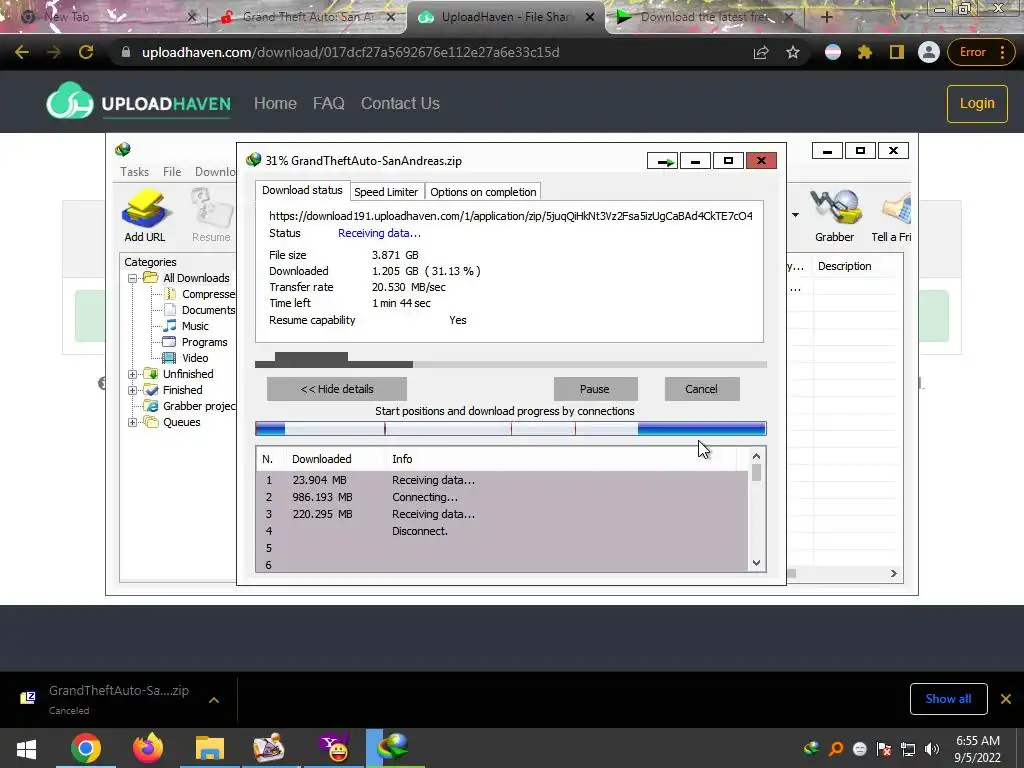Click the Resume toolbar icon
1024x768 pixels.
(211, 216)
